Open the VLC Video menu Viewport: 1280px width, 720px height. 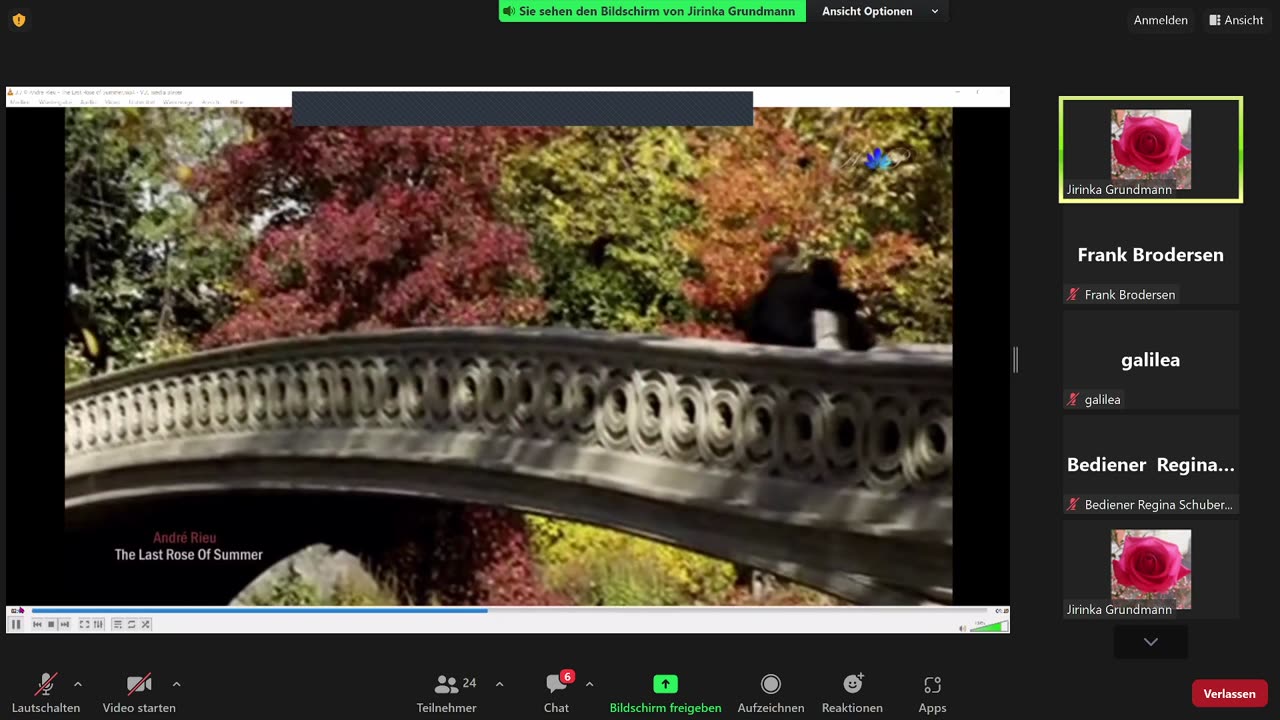pyautogui.click(x=113, y=102)
